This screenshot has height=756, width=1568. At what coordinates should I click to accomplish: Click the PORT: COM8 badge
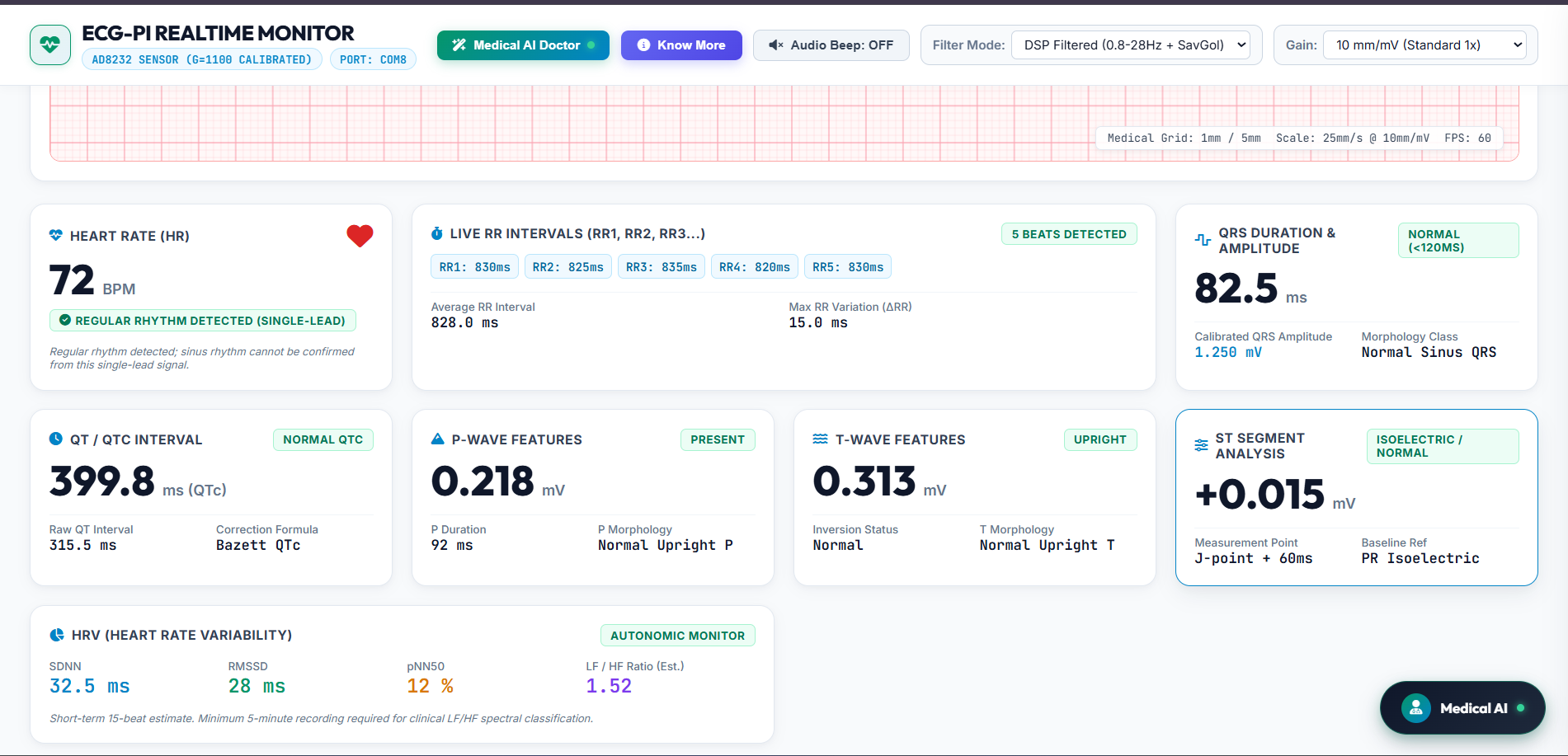tap(373, 59)
